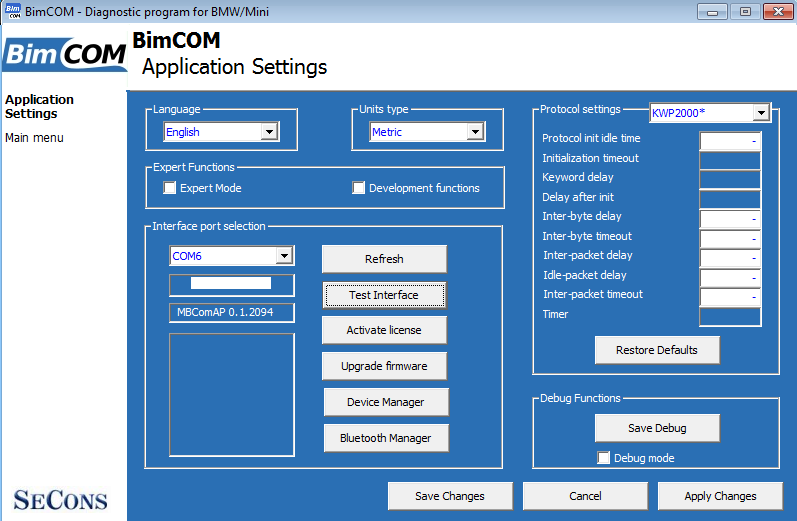Click the Activate license button
This screenshot has height=521, width=797.
[x=384, y=330]
